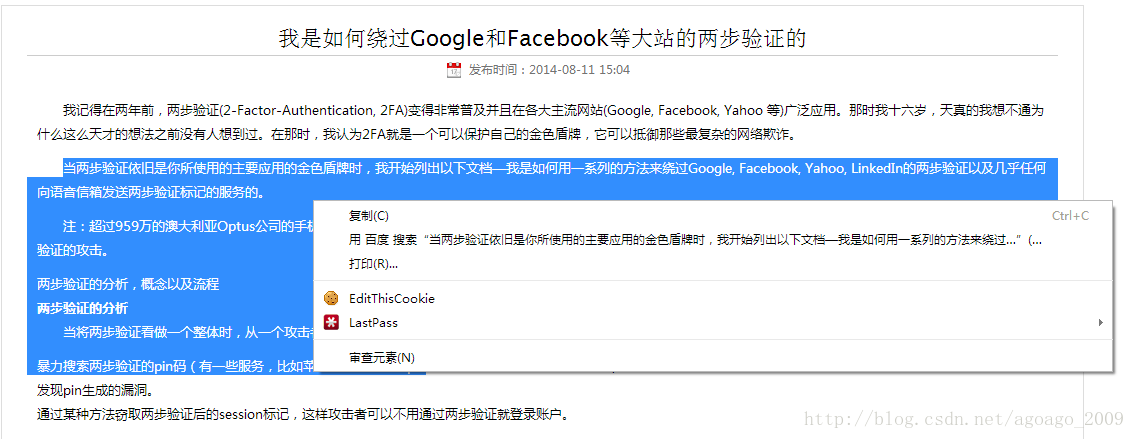Click the heading 两步验证的分析，概念以及流程
This screenshot has width=1136, height=439.
tap(128, 284)
